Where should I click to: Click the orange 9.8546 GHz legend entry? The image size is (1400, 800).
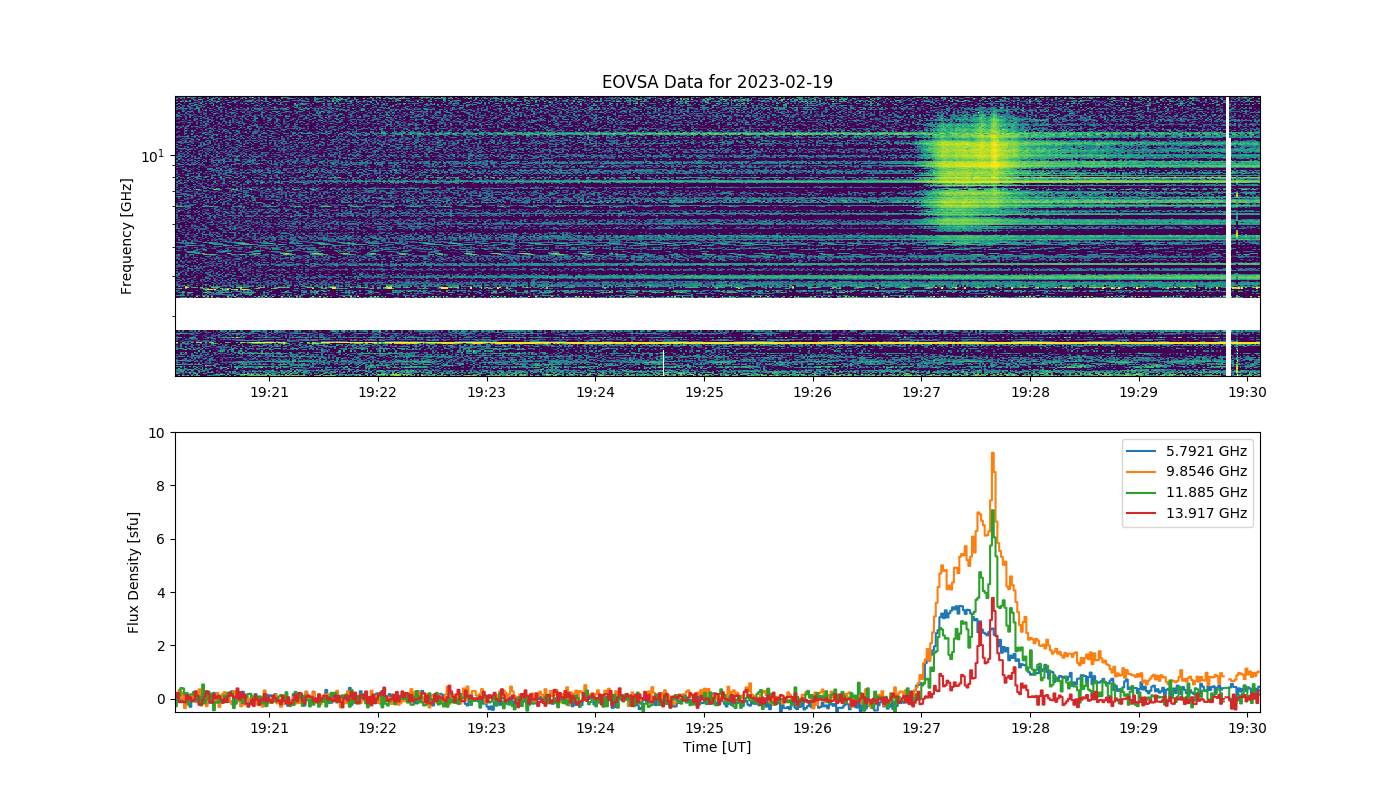(x=1187, y=472)
